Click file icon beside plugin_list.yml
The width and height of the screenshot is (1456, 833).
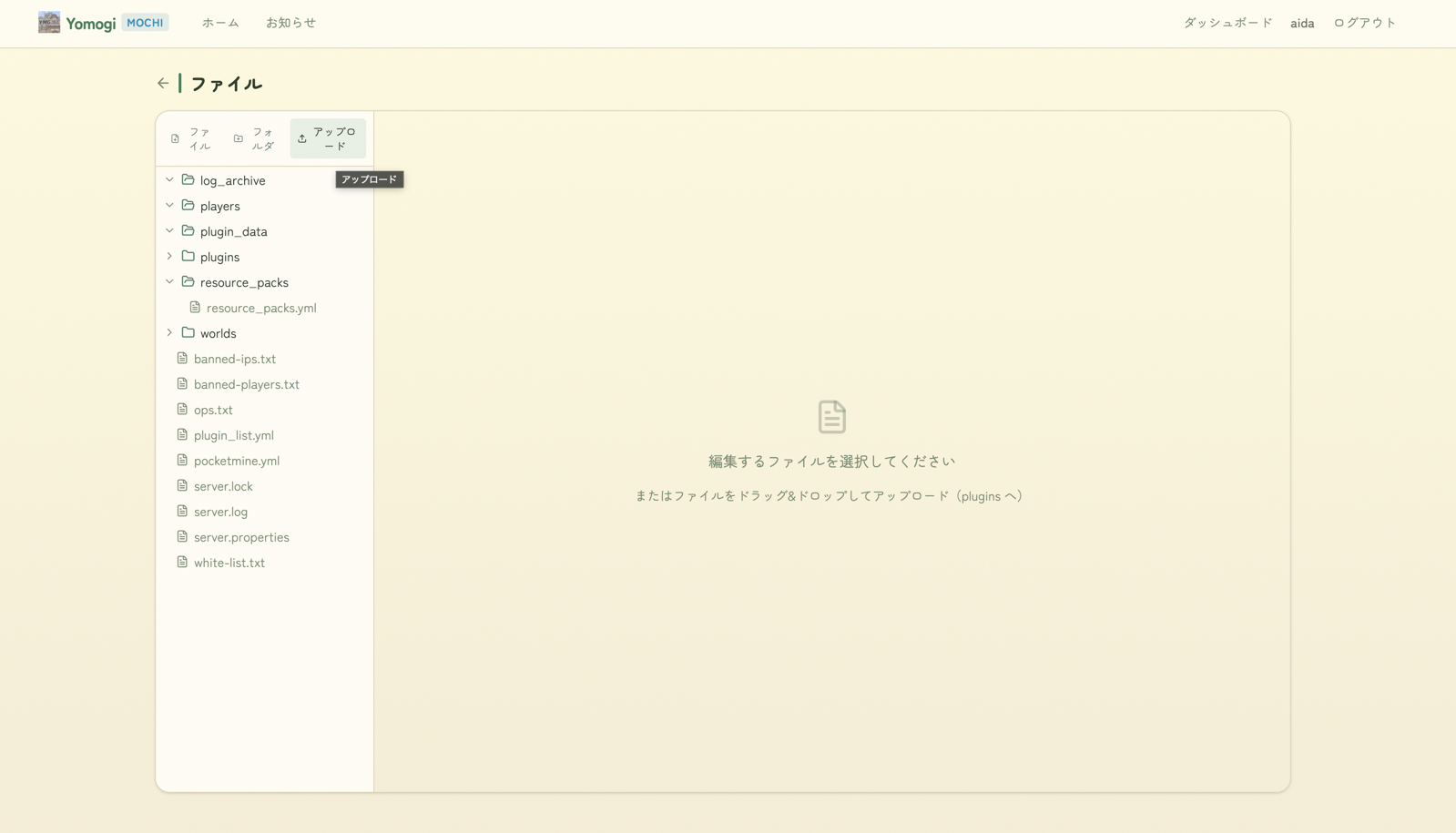tap(182, 435)
